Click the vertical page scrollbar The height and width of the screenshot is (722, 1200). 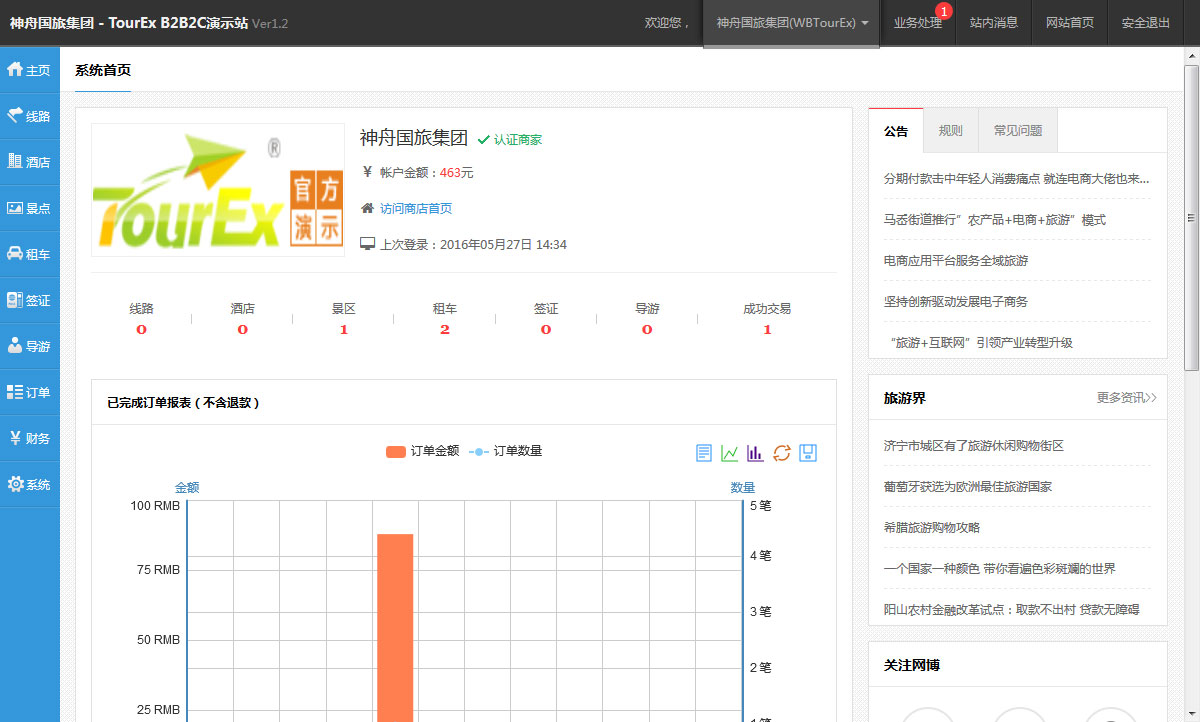click(1192, 218)
